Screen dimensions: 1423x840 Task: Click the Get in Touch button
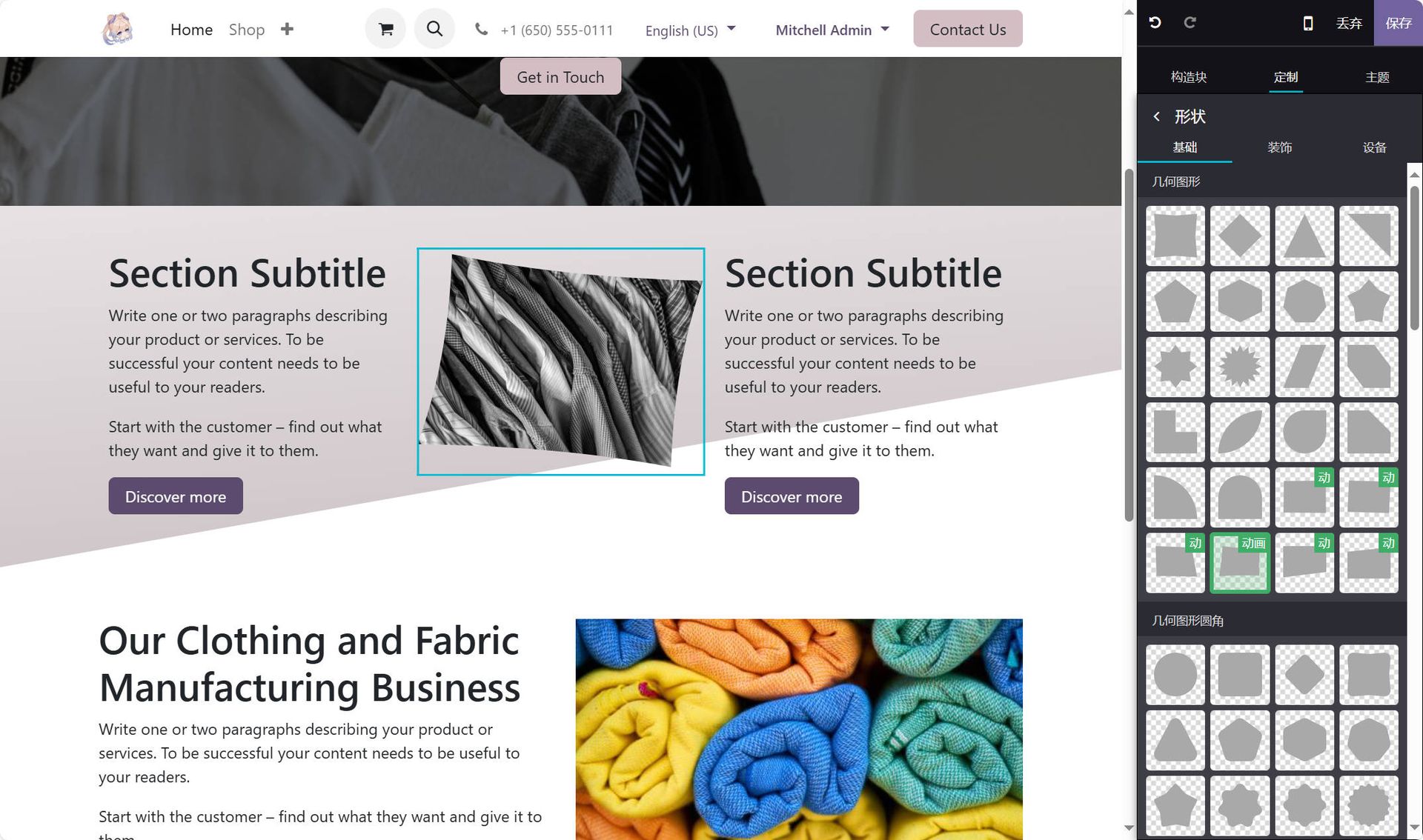pos(560,77)
